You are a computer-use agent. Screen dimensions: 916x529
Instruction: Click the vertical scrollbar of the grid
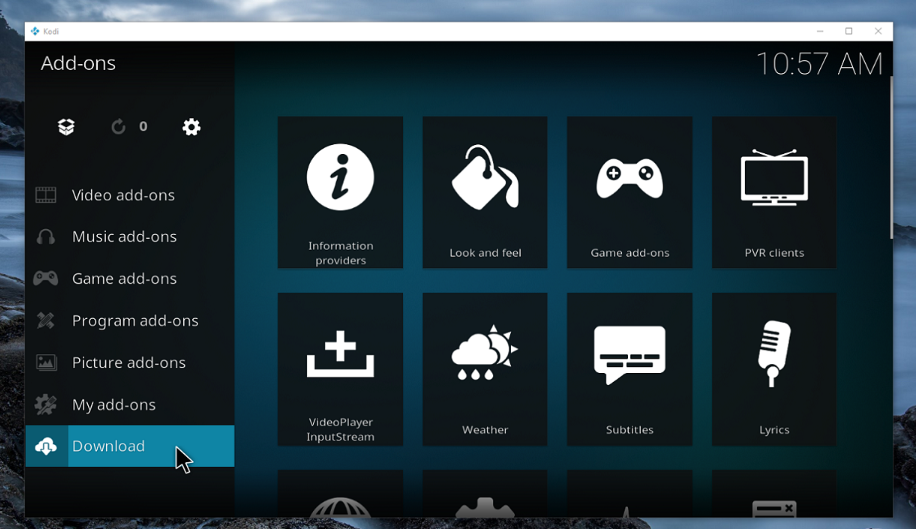point(891,158)
